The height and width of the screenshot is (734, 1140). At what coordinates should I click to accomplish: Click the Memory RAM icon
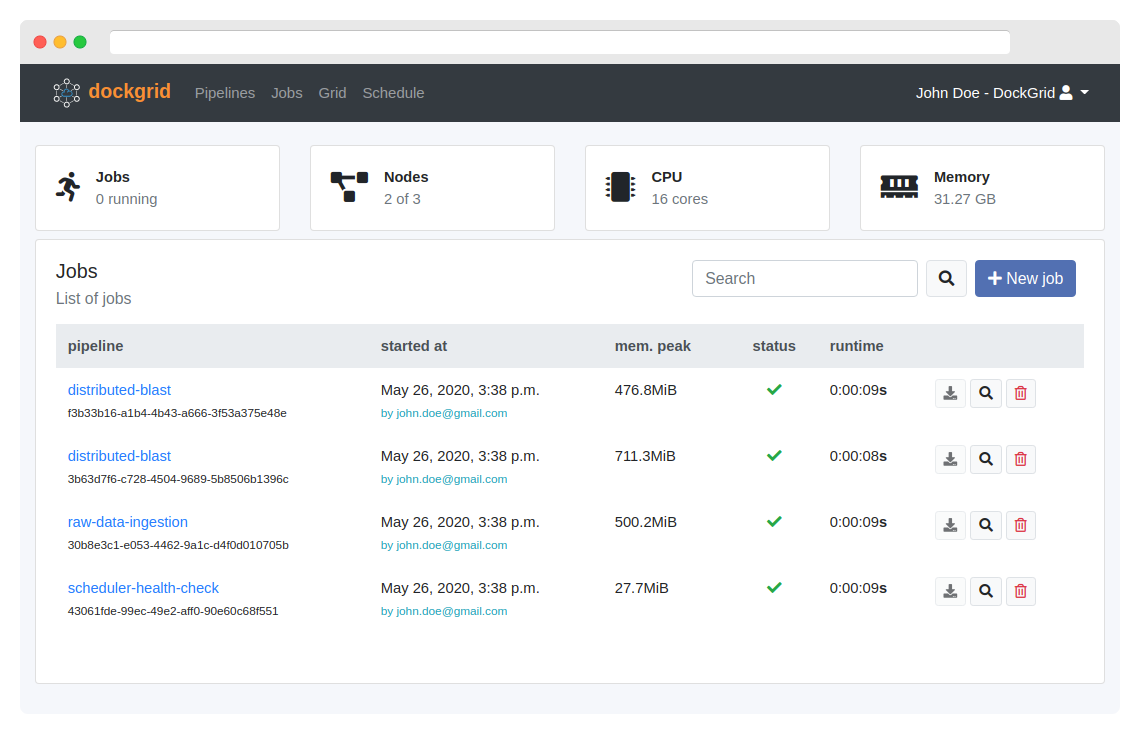tap(899, 187)
